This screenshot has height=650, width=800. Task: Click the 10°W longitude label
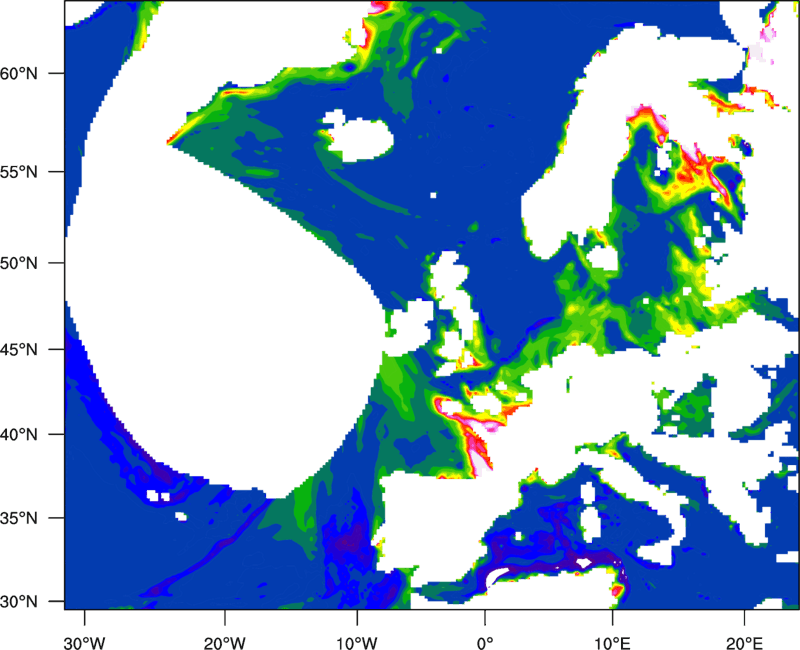coord(357,643)
